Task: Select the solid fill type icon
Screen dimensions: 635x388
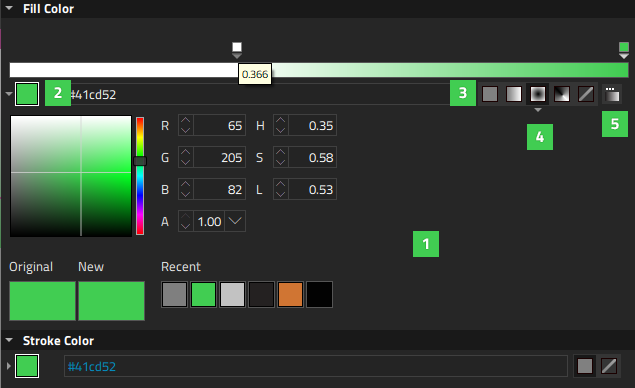Action: pyautogui.click(x=490, y=94)
